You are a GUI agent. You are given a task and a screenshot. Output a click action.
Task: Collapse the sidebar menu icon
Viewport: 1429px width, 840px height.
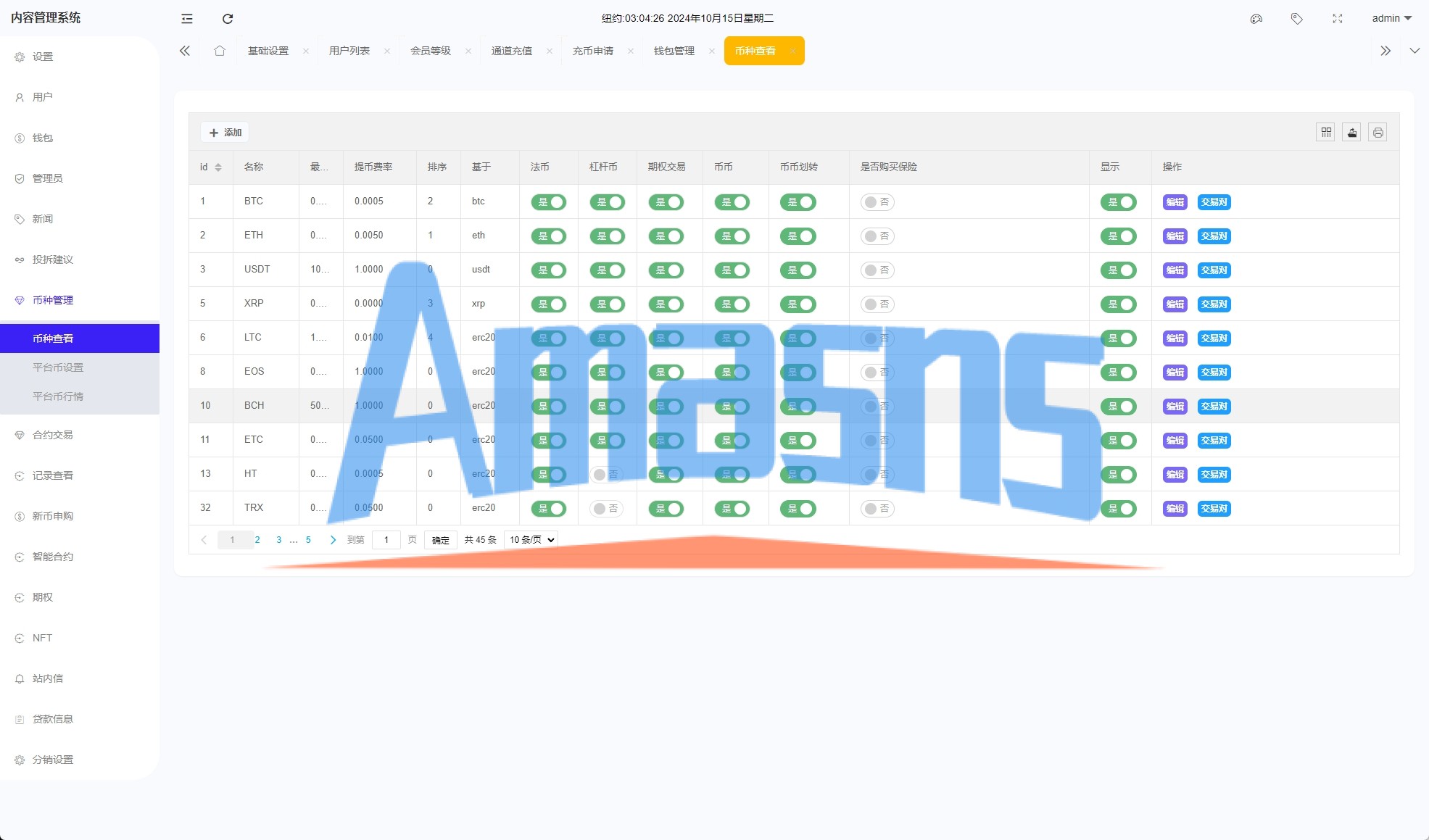pyautogui.click(x=187, y=19)
